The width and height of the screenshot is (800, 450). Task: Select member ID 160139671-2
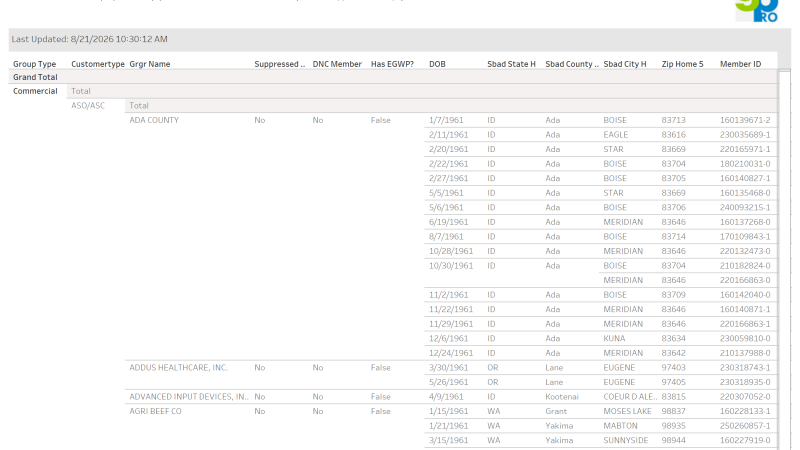pyautogui.click(x=745, y=120)
